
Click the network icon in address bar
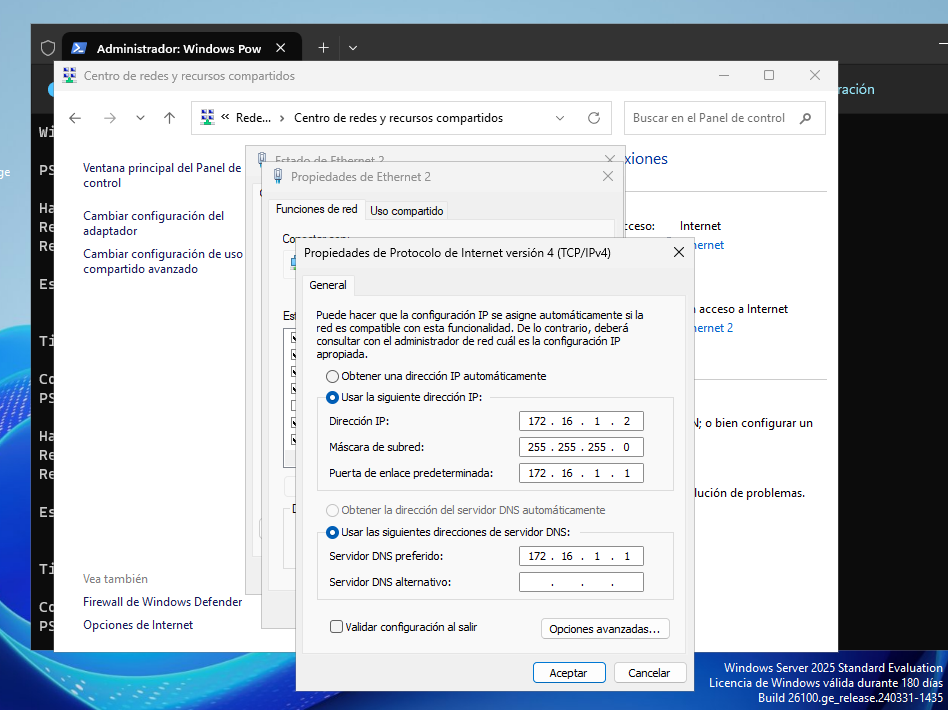(x=207, y=117)
